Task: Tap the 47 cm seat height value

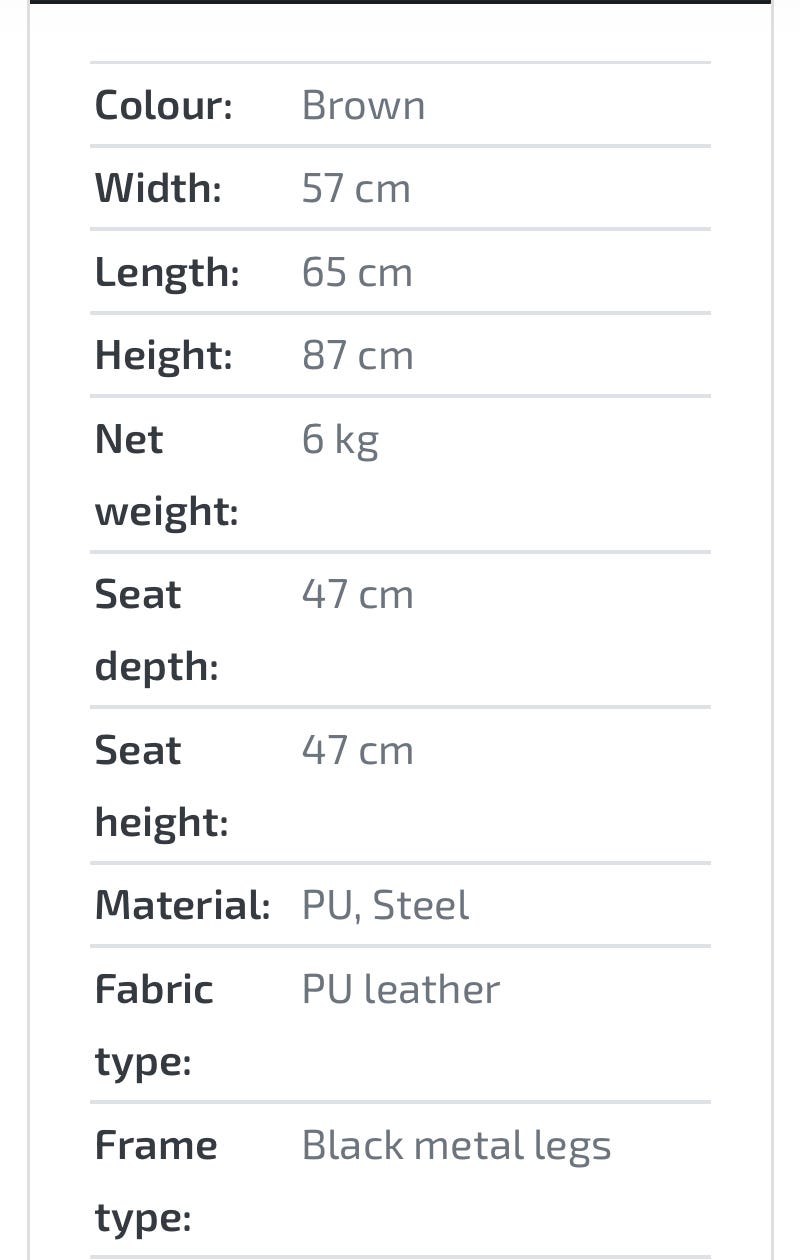Action: click(x=357, y=750)
